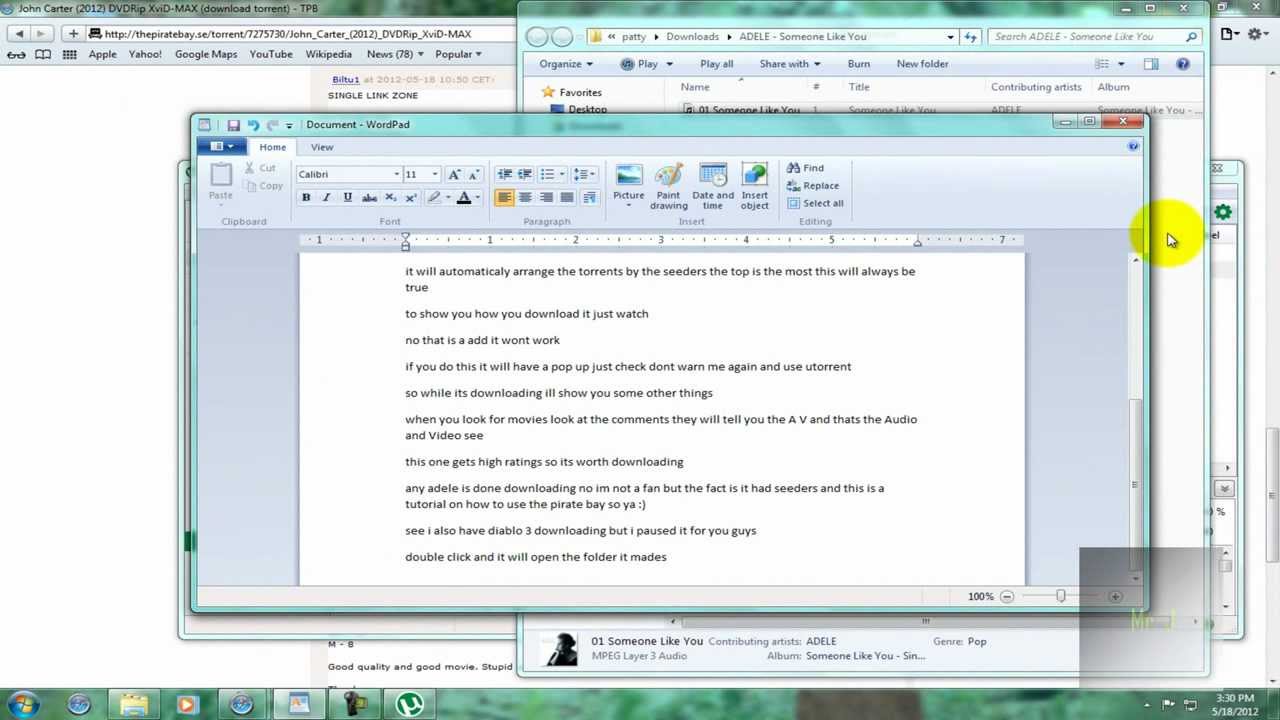The image size is (1280, 720).
Task: Open the YouTube bookmark in Safari
Action: coord(271,54)
